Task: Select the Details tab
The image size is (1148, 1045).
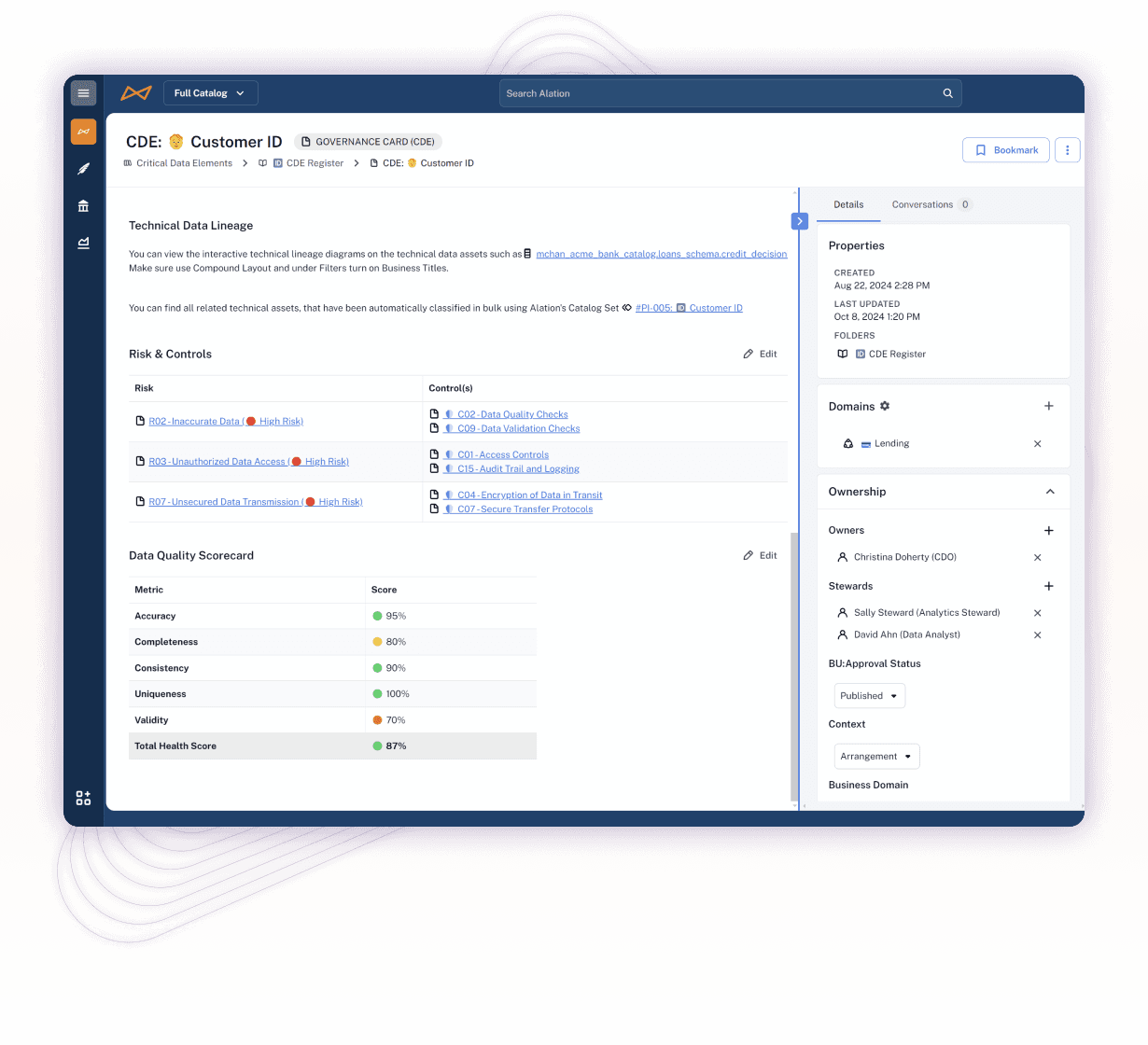Action: point(848,204)
